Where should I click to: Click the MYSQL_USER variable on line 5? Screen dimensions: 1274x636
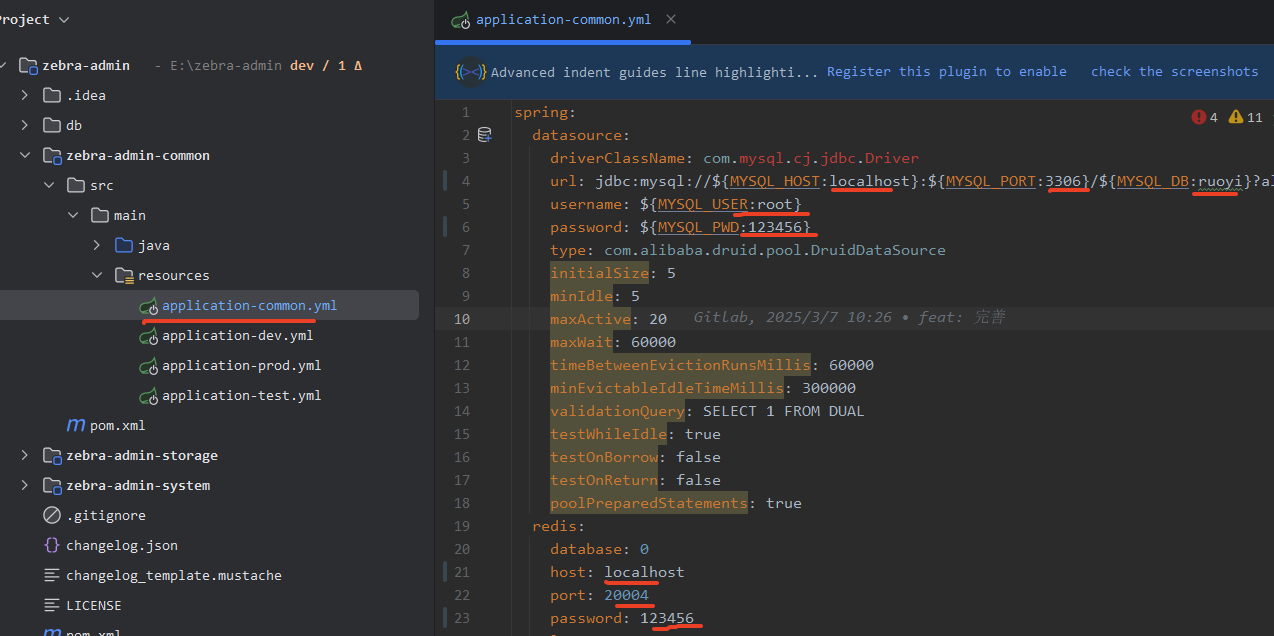point(703,204)
